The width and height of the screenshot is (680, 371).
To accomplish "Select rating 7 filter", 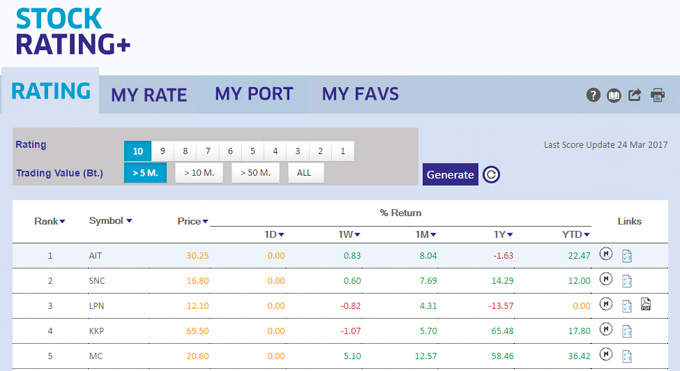I will pos(208,151).
